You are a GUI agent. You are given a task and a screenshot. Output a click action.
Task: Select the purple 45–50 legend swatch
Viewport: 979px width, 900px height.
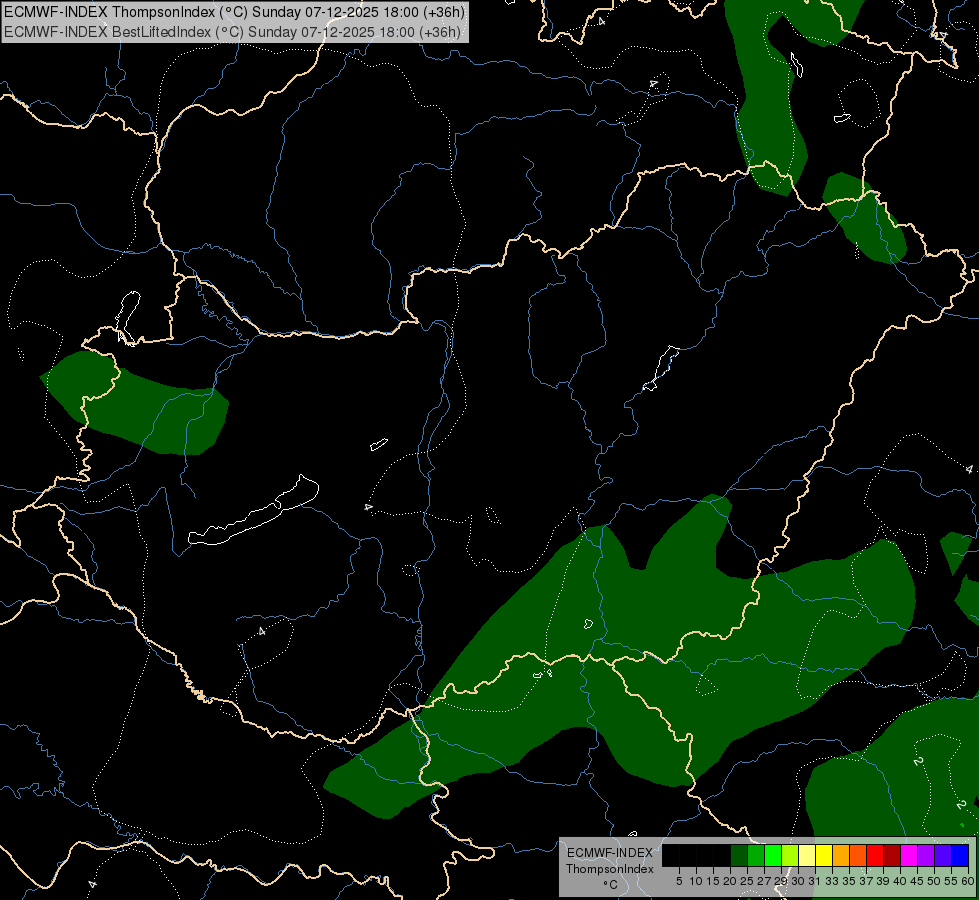point(926,855)
